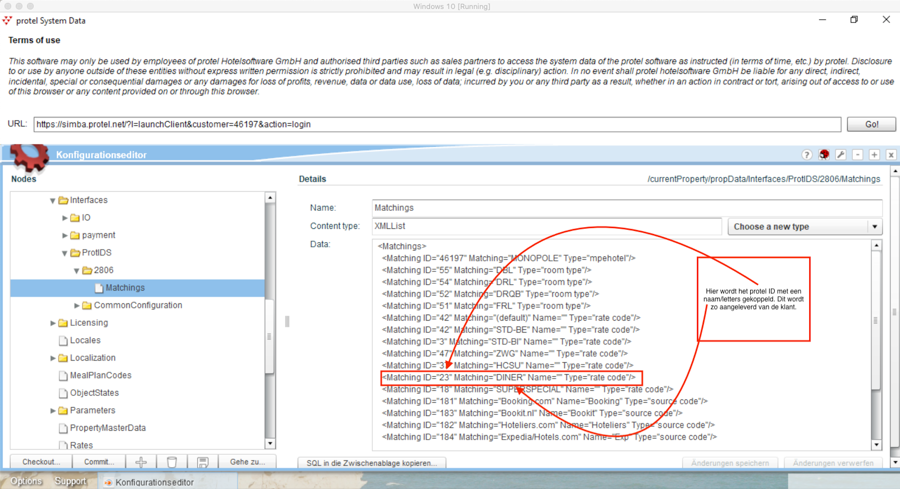The width and height of the screenshot is (900, 489).
Task: Open the Support menu
Action: [x=71, y=482]
